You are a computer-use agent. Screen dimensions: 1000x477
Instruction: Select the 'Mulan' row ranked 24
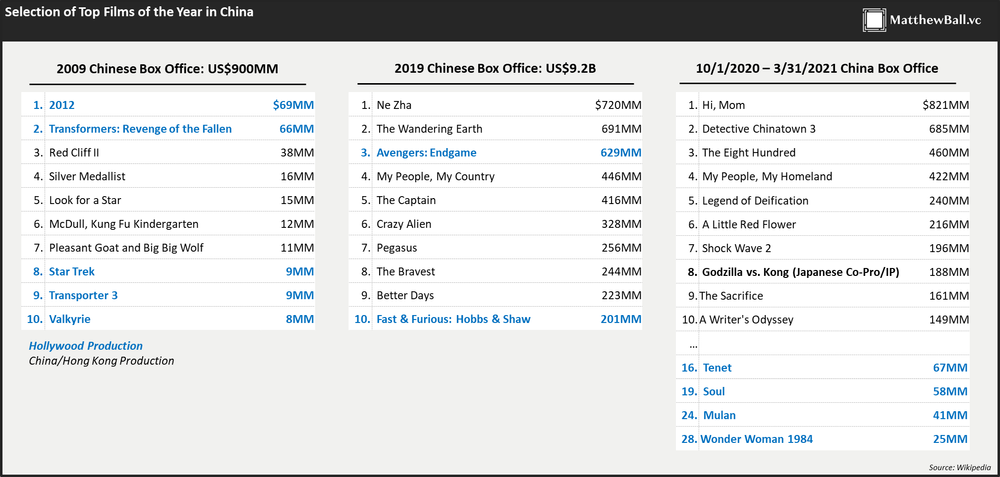823,415
